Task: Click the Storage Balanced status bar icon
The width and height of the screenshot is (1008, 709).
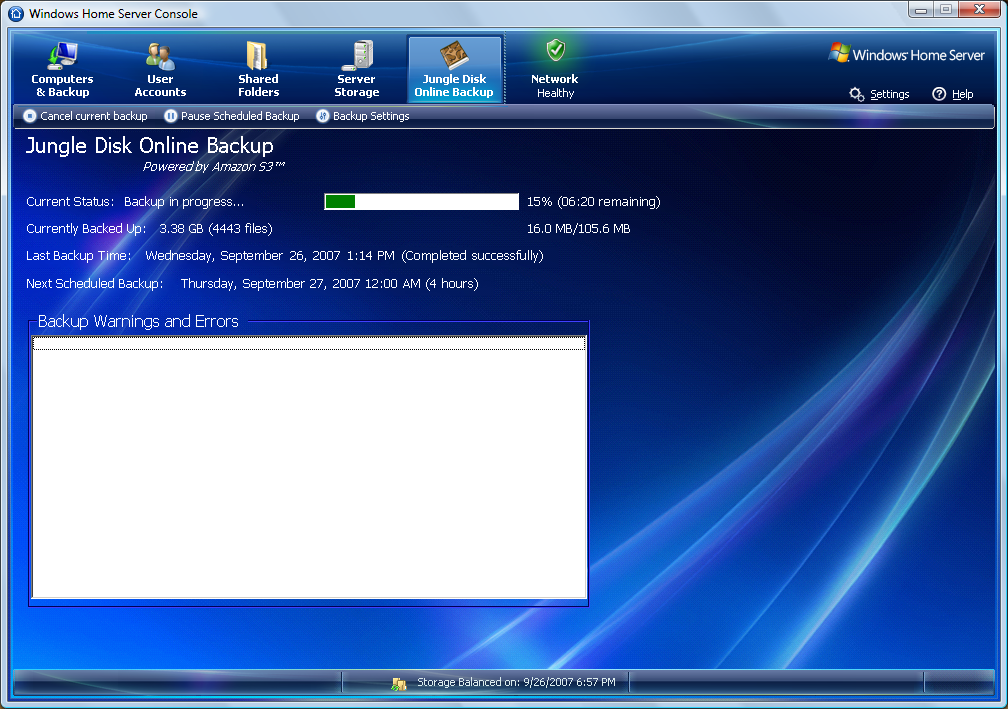Action: point(399,683)
